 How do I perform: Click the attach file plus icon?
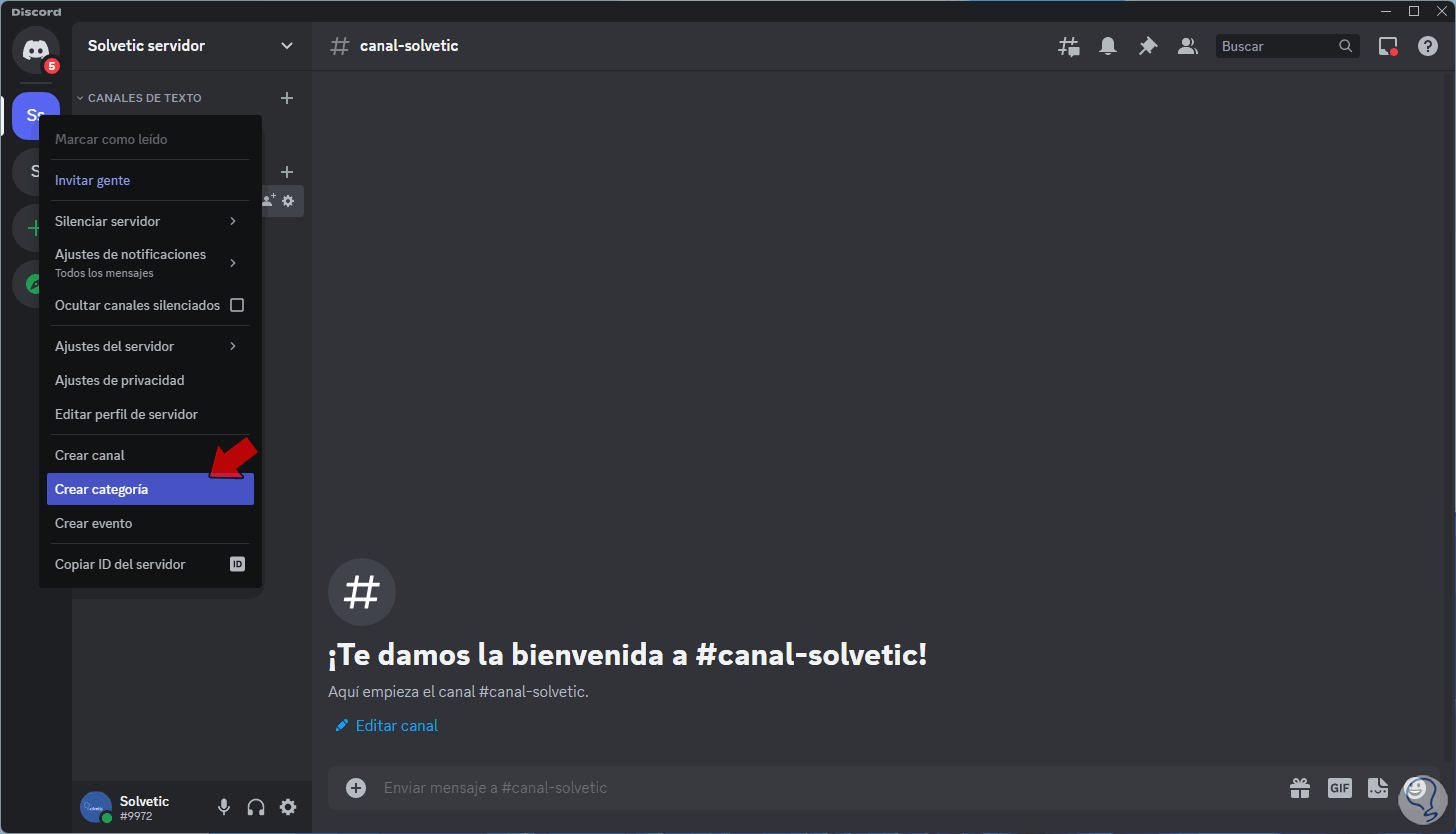[356, 788]
